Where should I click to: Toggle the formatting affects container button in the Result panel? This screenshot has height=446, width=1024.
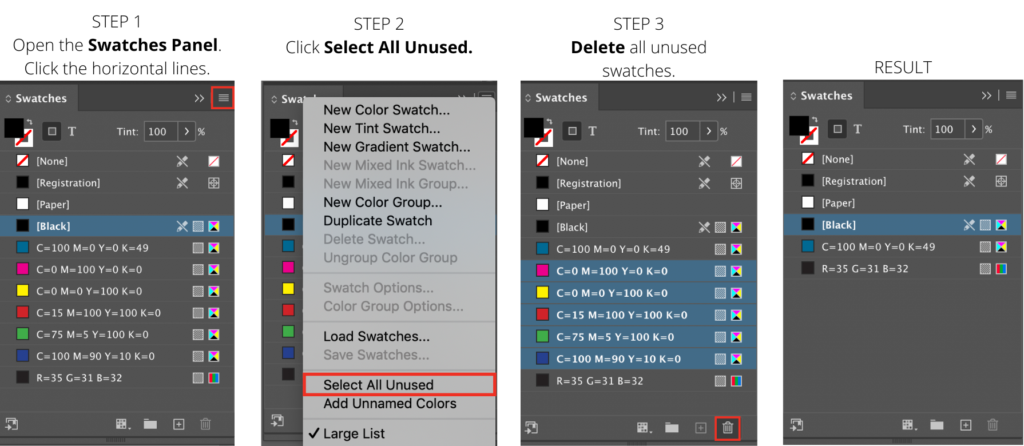[838, 129]
